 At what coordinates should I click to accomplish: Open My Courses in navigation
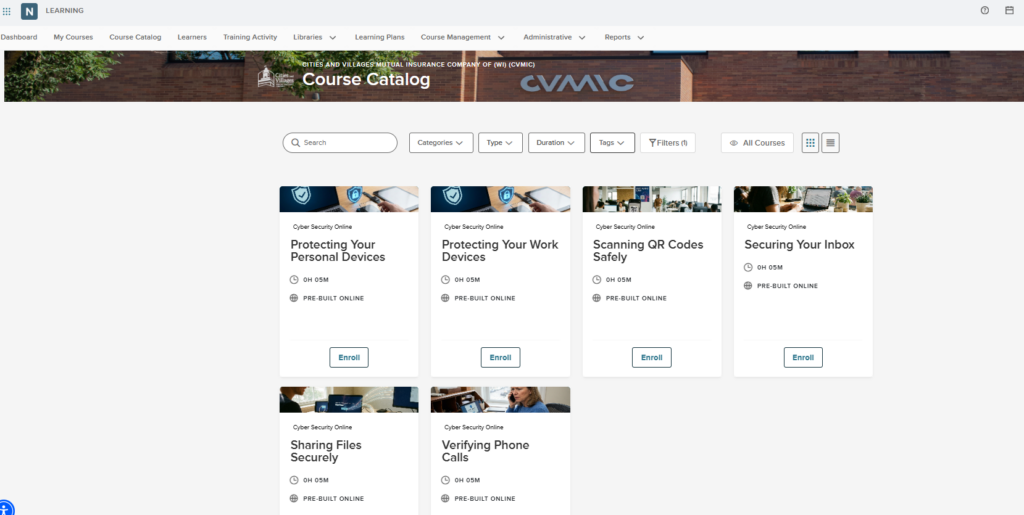tap(73, 37)
